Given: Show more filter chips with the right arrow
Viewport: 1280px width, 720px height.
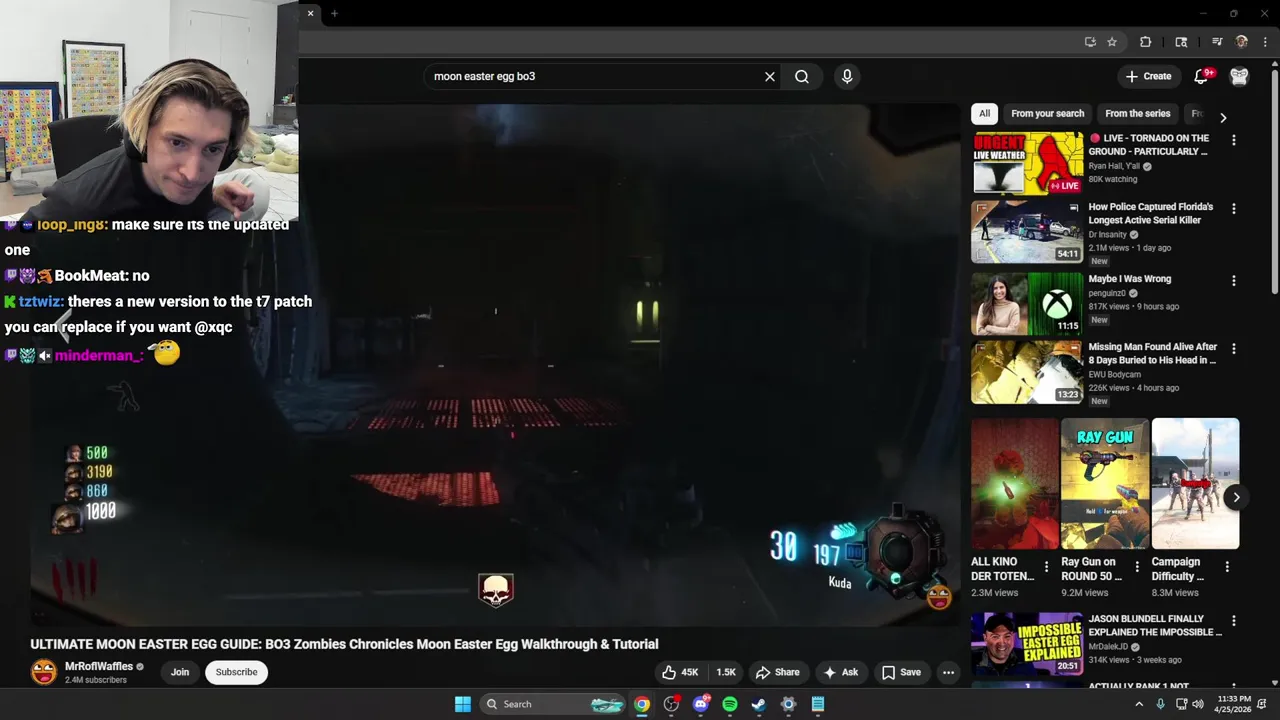Looking at the screenshot, I should (x=1222, y=117).
